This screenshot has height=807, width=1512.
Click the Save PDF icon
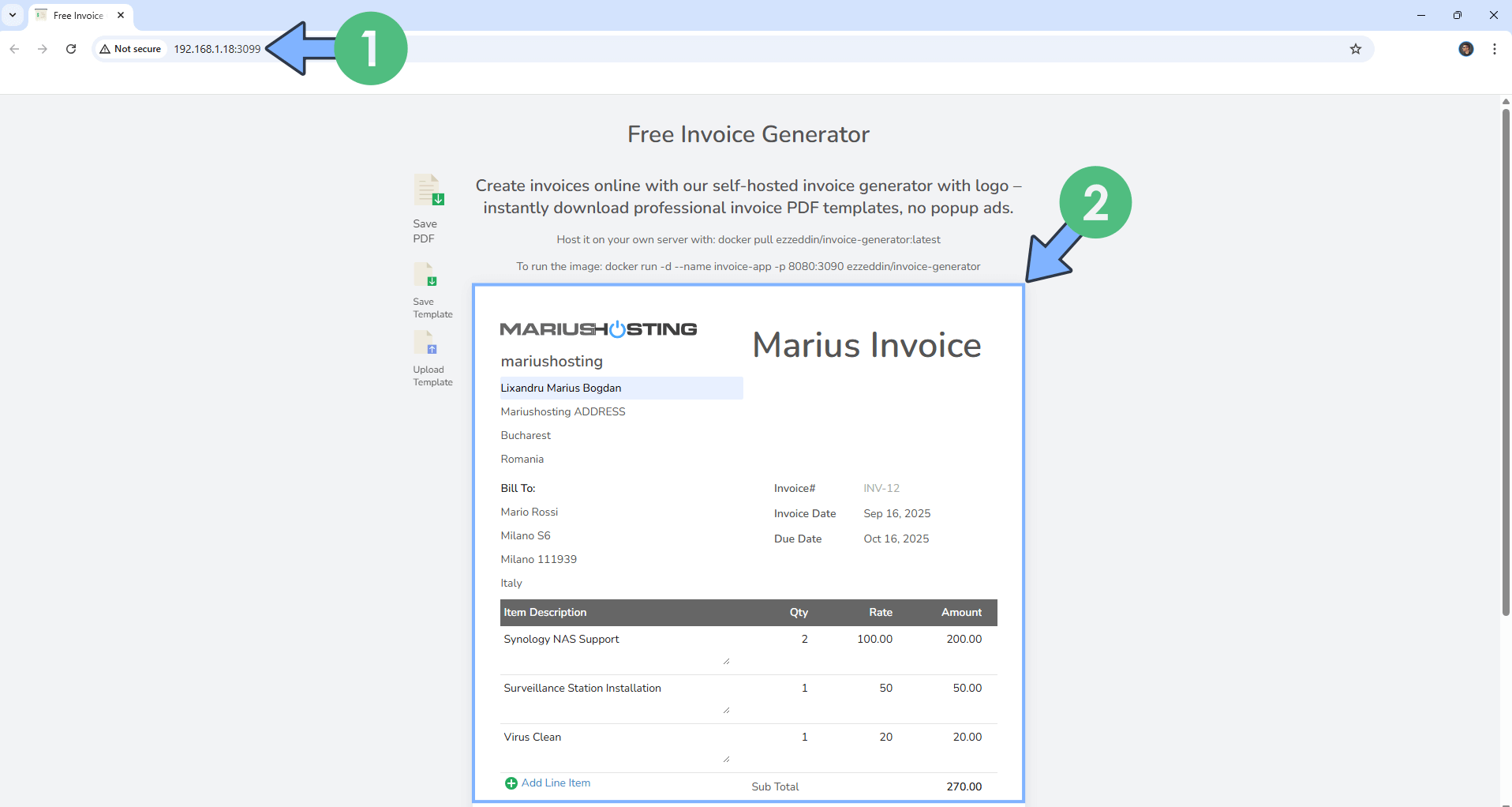click(429, 190)
